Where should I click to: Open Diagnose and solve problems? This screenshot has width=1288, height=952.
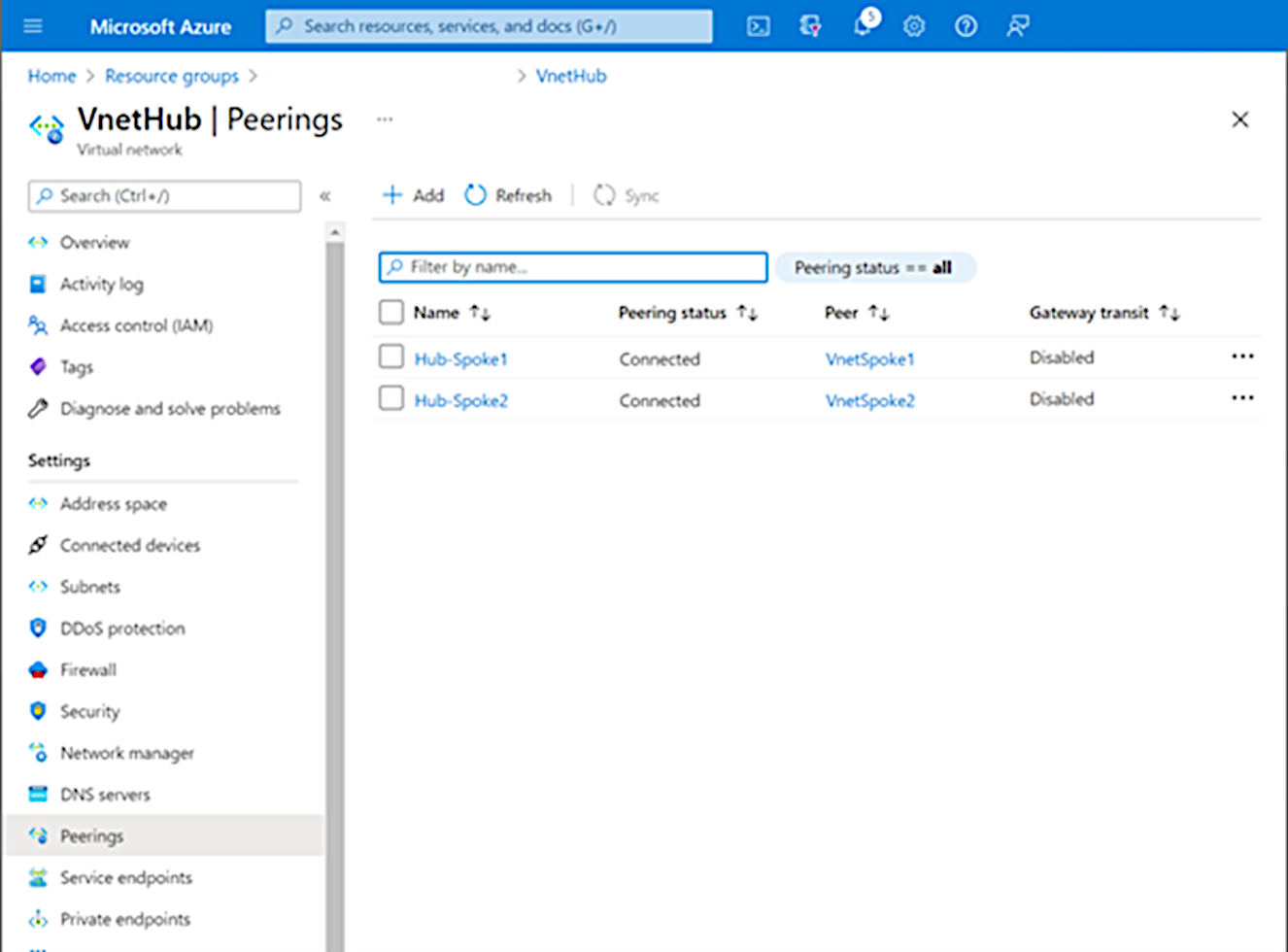click(x=169, y=409)
